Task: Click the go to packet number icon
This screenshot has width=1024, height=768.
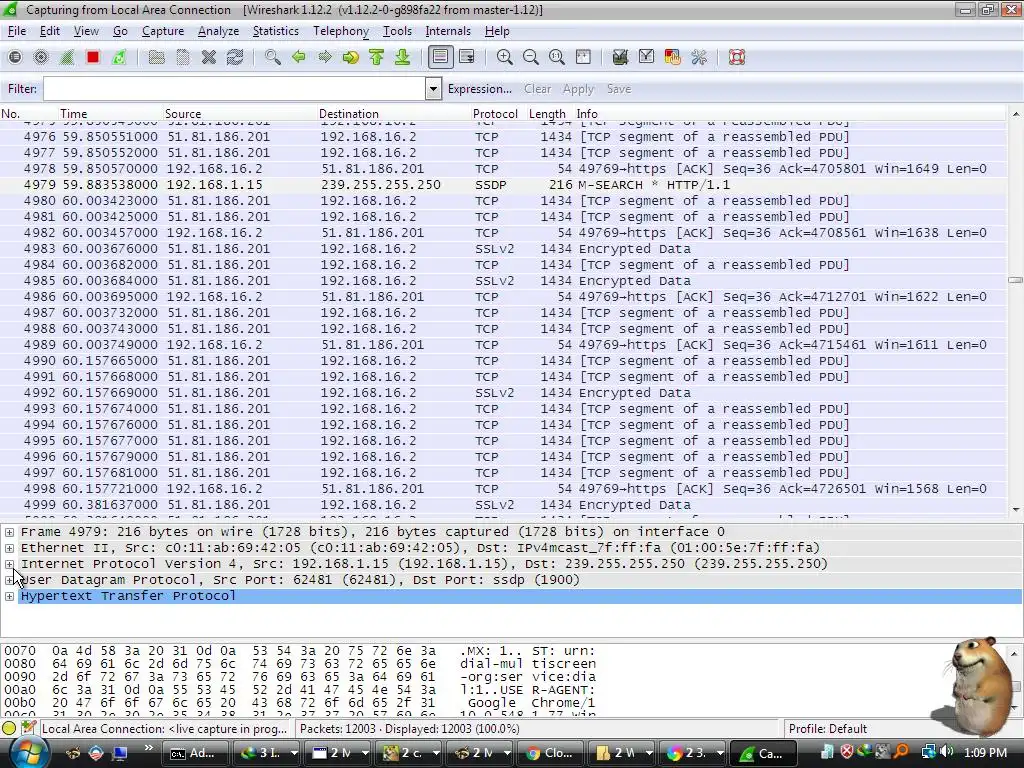Action: [351, 57]
